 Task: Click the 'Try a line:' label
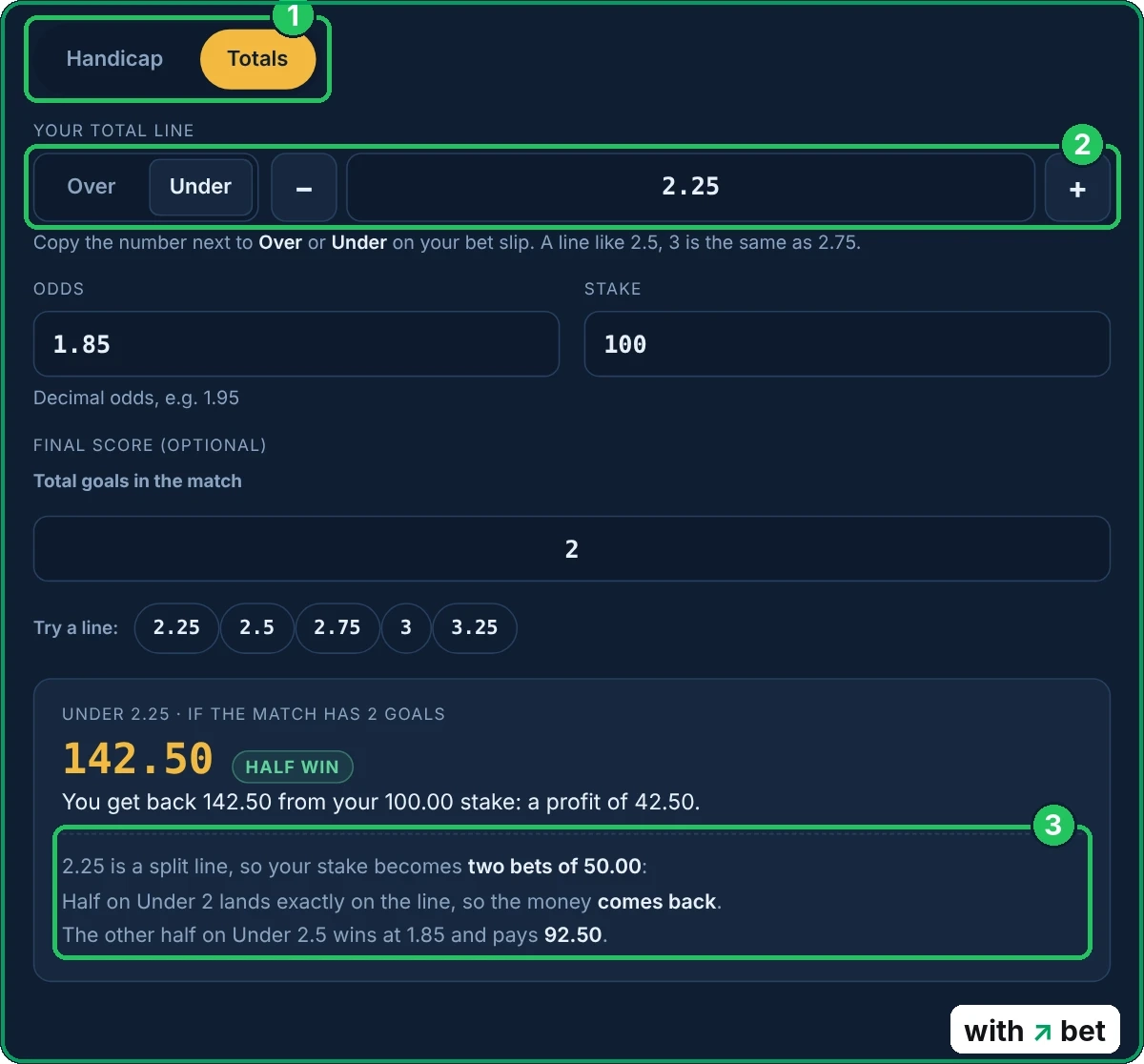[x=76, y=628]
